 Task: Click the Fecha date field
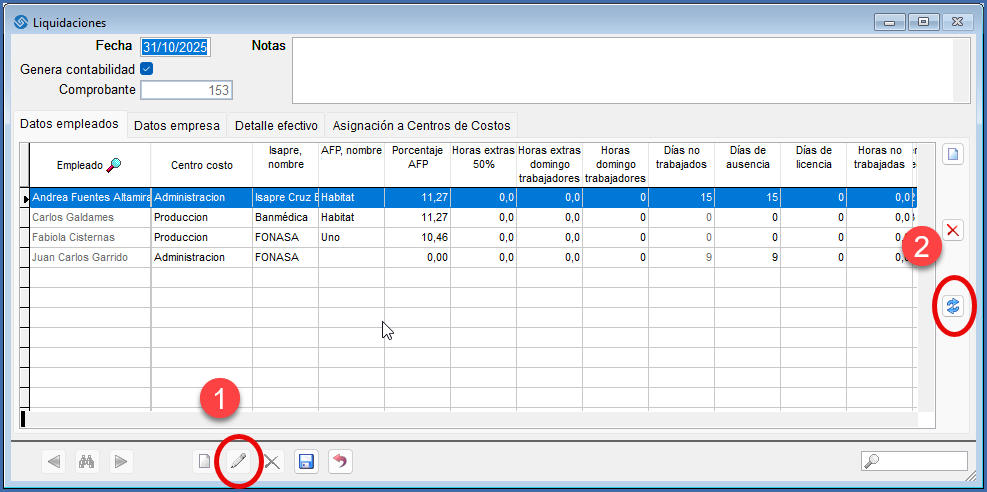coord(176,47)
